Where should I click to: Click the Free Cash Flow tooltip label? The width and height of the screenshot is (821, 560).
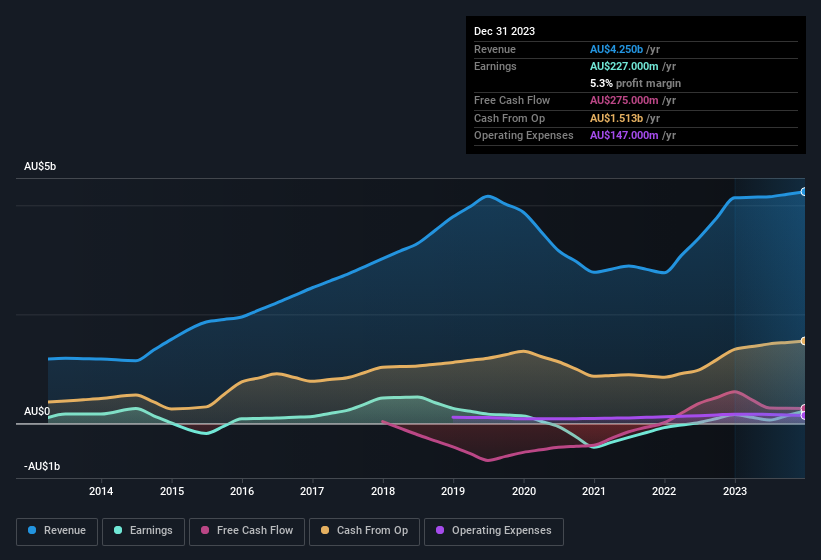tap(512, 100)
